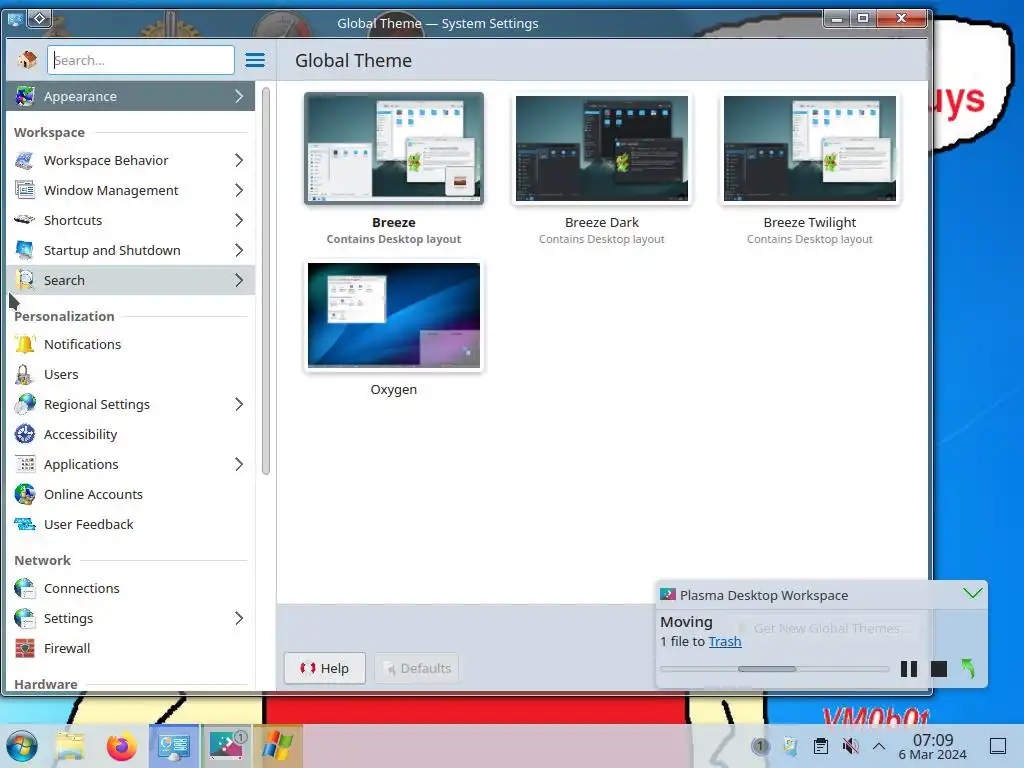Collapse the Plasma Desktop Workspace notification

(x=972, y=594)
